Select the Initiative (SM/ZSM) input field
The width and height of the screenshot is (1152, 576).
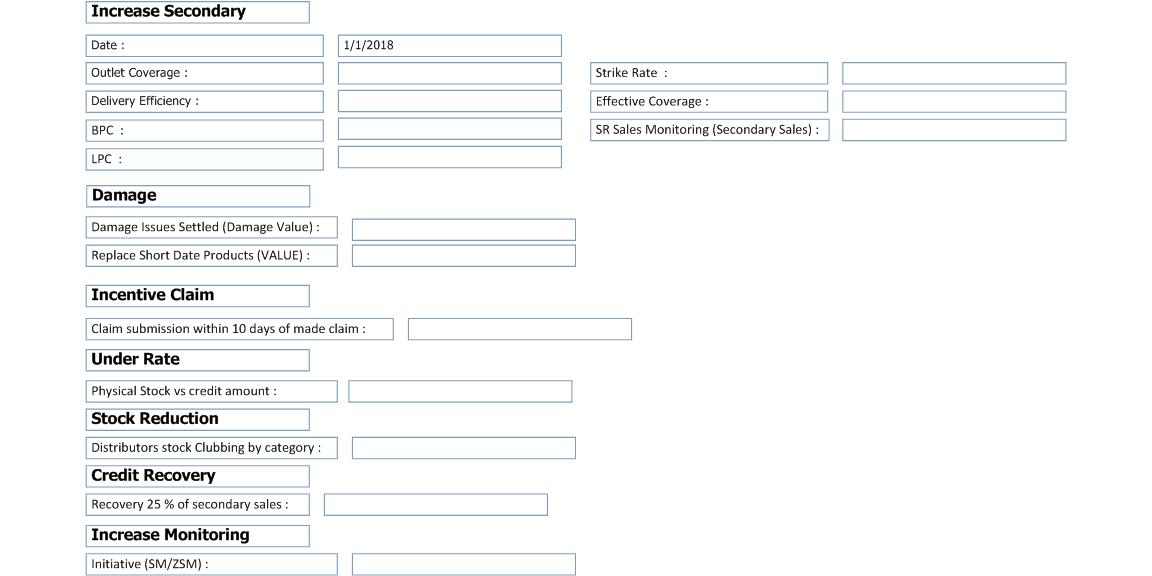tap(463, 564)
